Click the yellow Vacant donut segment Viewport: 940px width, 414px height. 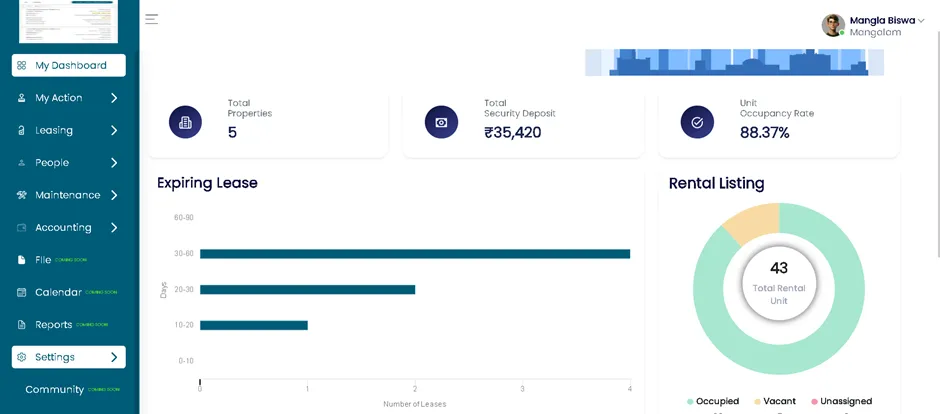pos(755,220)
